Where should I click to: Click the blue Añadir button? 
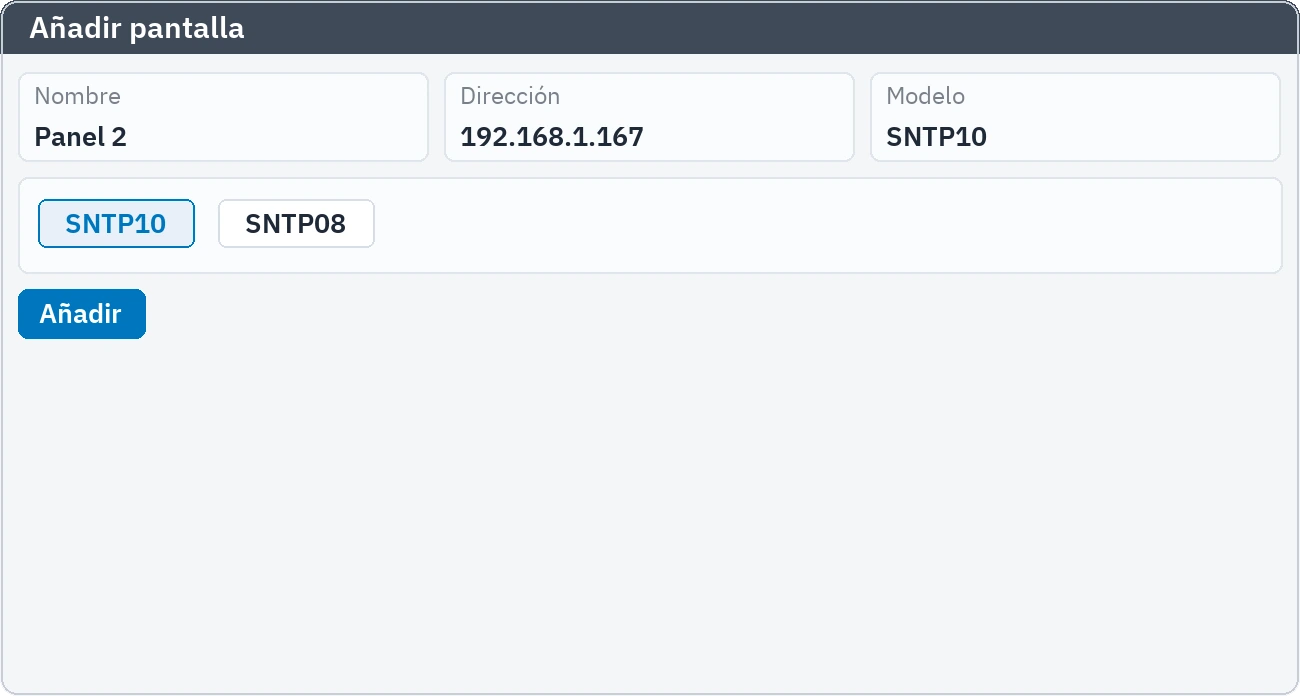pos(82,314)
